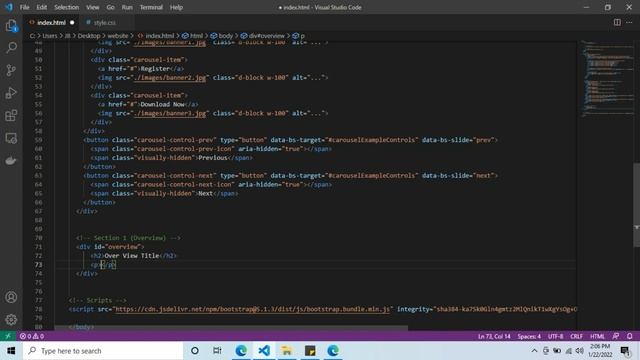Open the Search view
The height and width of the screenshot is (360, 640).
11,48
